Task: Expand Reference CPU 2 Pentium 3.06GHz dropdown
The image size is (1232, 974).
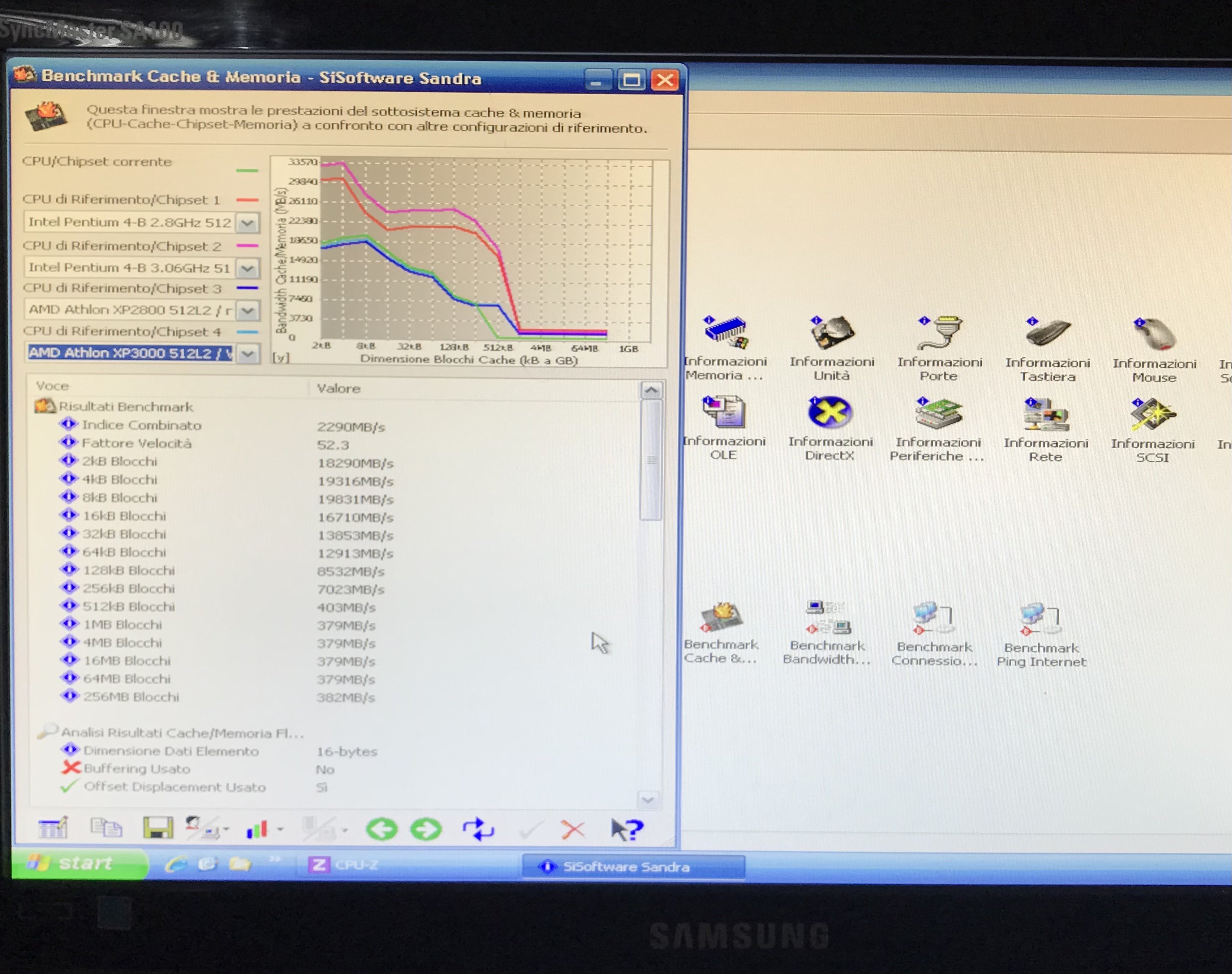Action: pyautogui.click(x=247, y=268)
